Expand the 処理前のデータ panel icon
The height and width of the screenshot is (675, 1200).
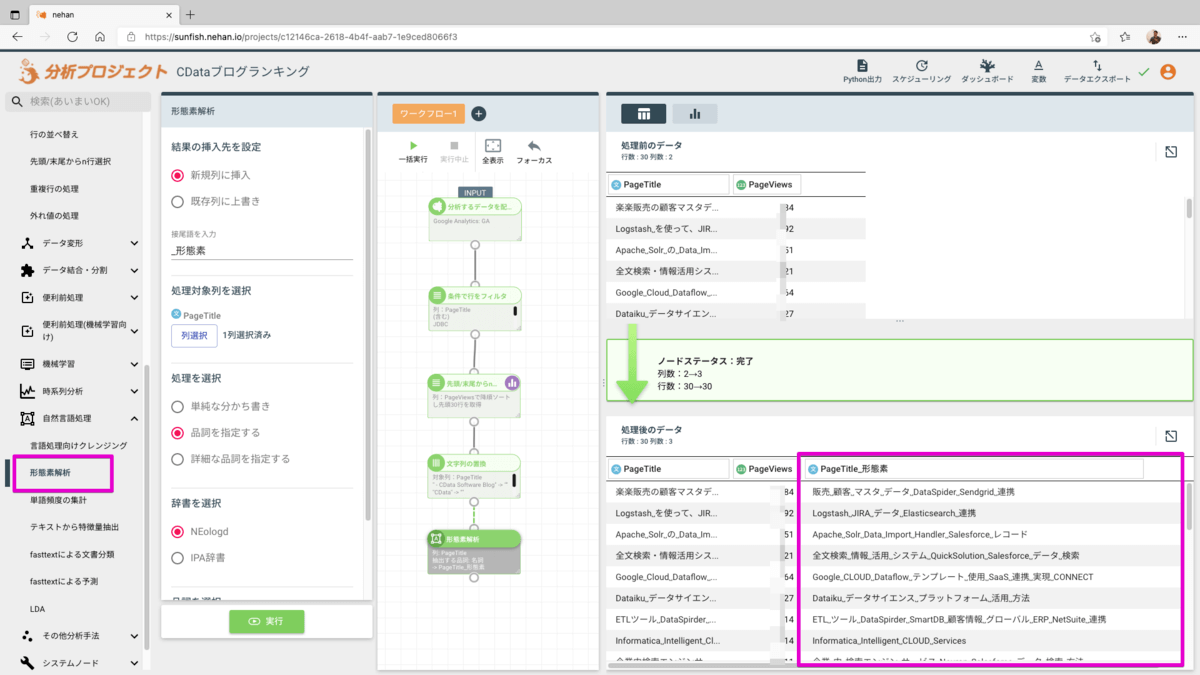point(1170,152)
